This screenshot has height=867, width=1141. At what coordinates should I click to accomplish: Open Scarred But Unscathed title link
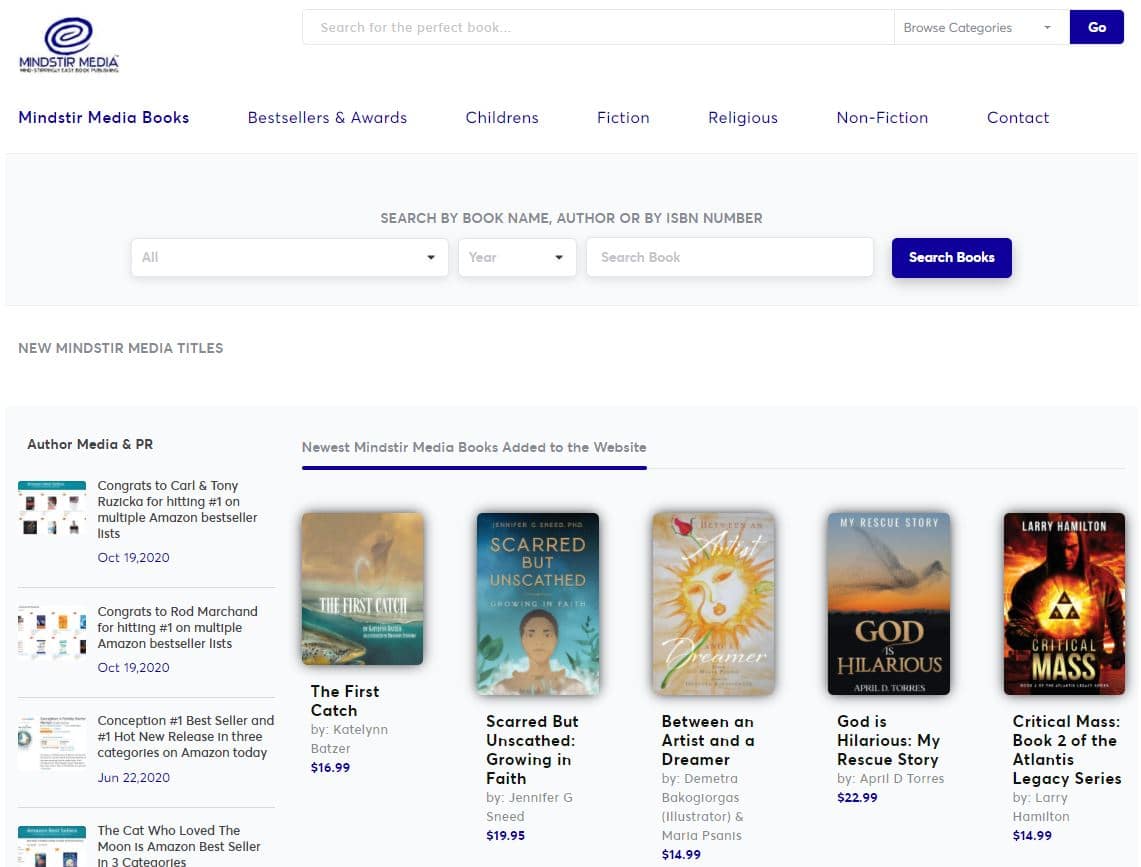[x=532, y=749]
